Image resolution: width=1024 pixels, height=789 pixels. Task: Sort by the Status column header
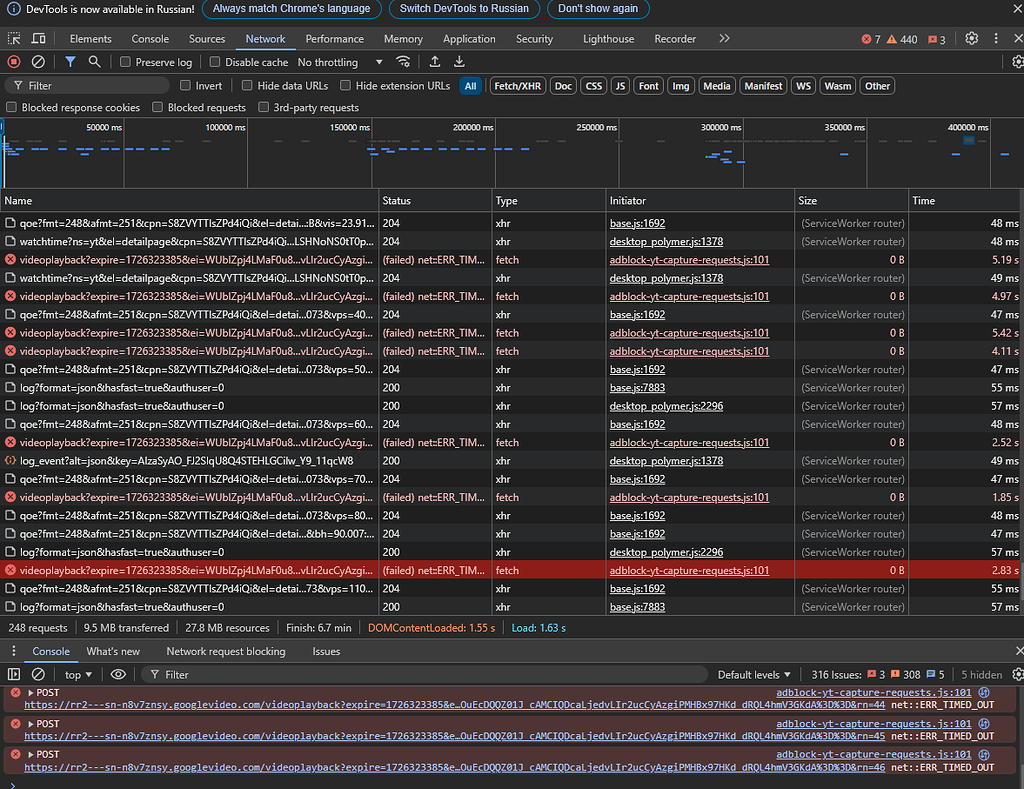435,201
